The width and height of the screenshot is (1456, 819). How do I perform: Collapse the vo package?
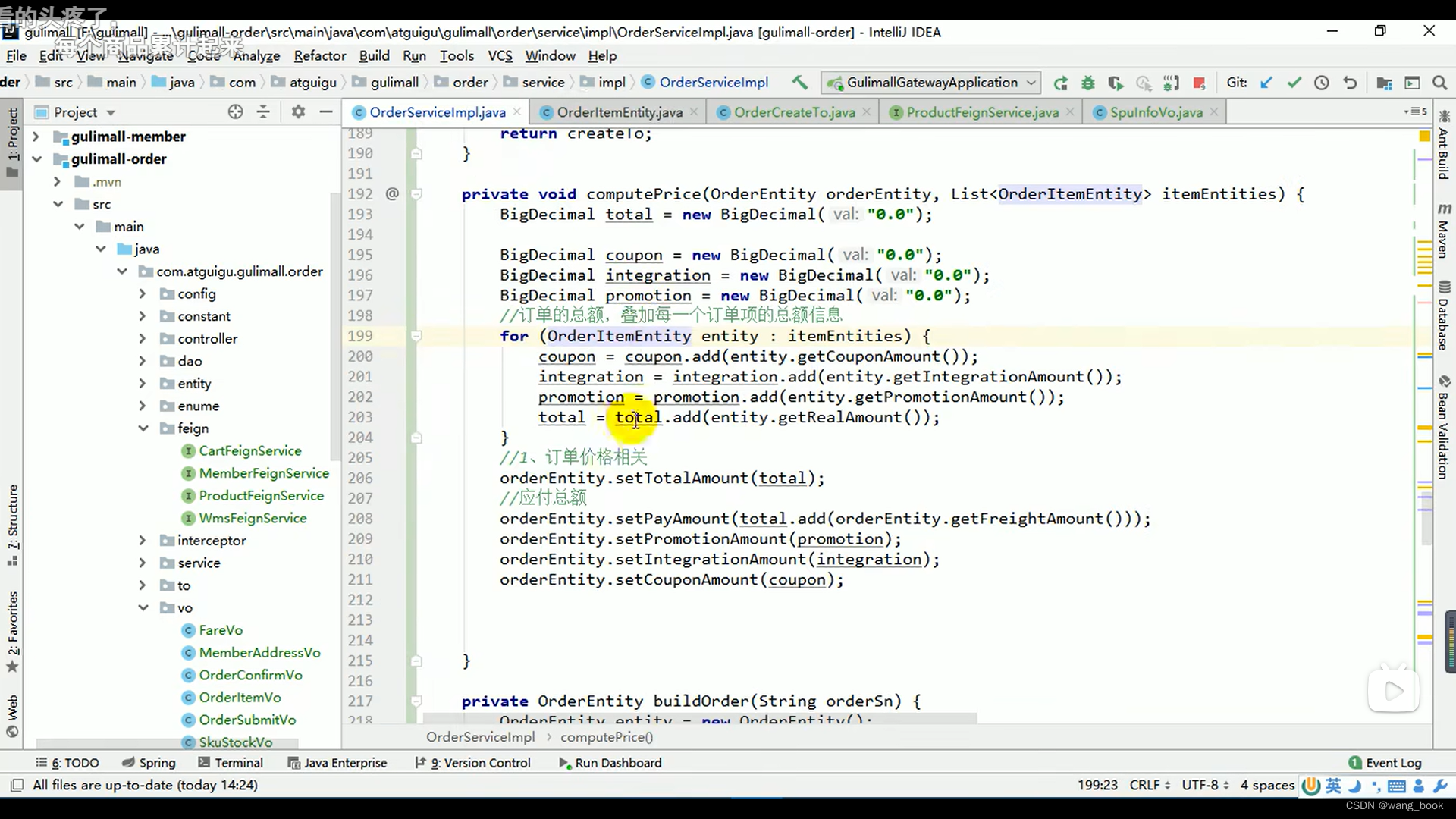[143, 607]
